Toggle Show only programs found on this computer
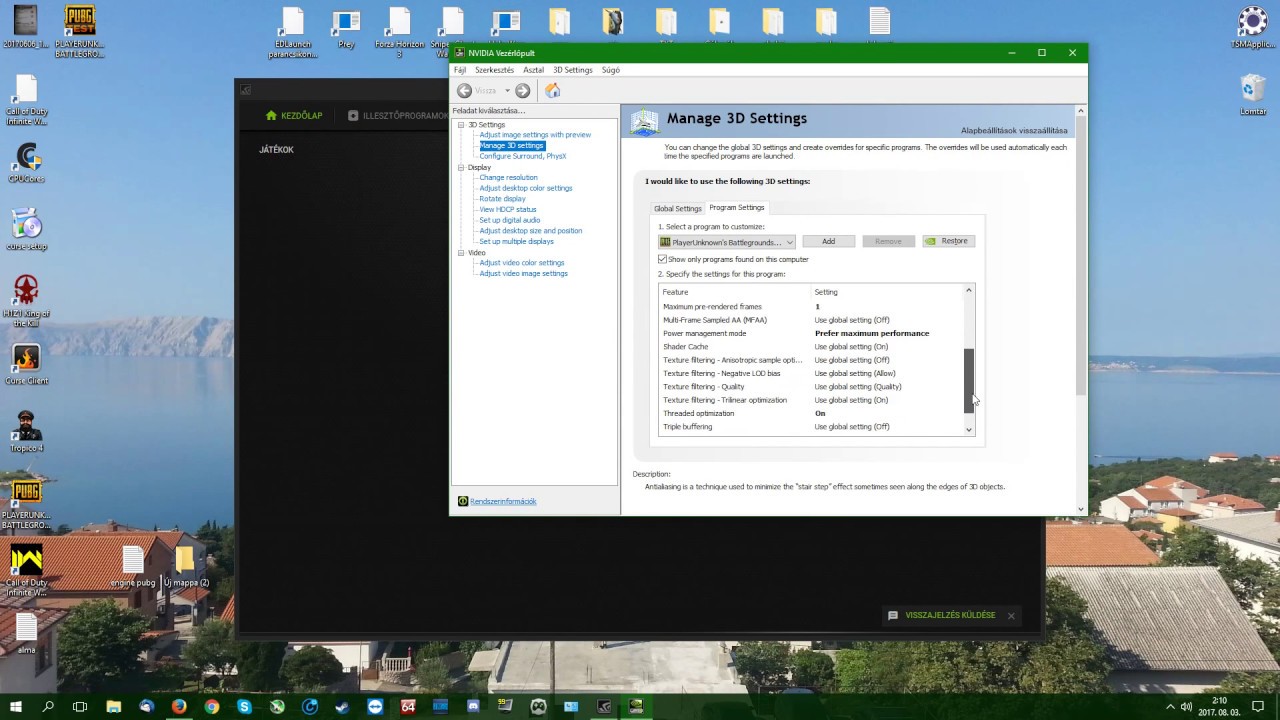The height and width of the screenshot is (720, 1280). pyautogui.click(x=662, y=259)
